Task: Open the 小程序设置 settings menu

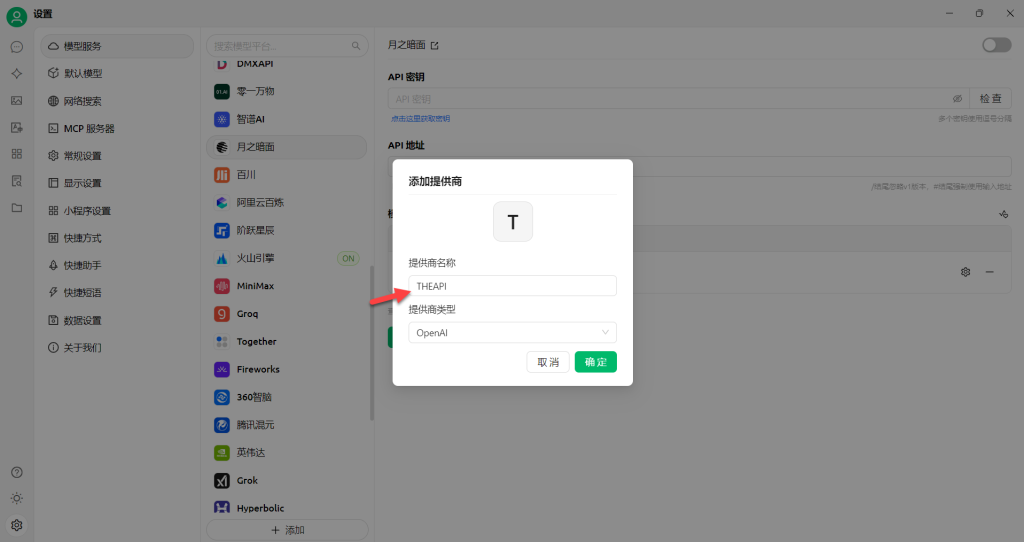Action: point(117,211)
